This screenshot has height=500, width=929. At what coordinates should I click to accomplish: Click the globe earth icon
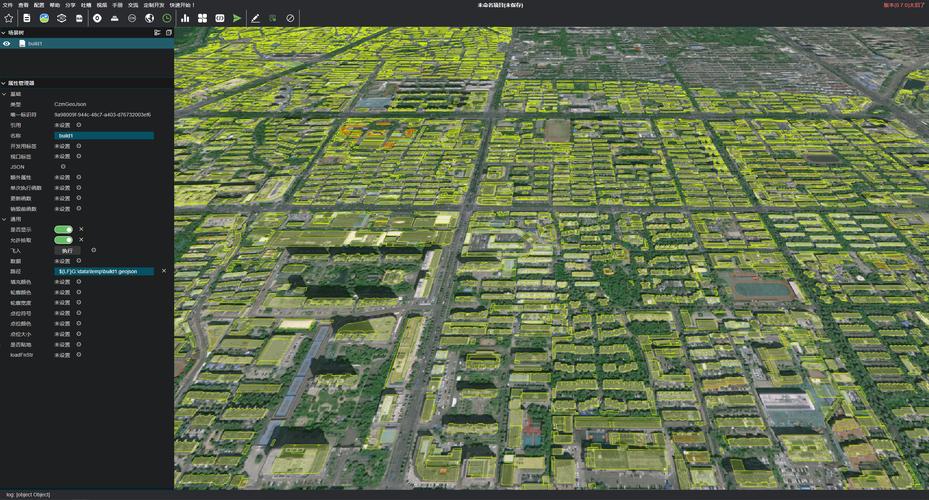coord(149,18)
